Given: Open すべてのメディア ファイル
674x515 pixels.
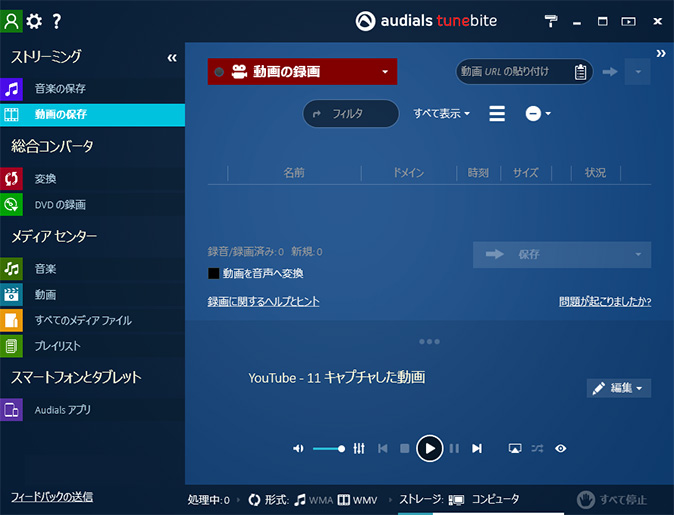Looking at the screenshot, I should point(92,321).
